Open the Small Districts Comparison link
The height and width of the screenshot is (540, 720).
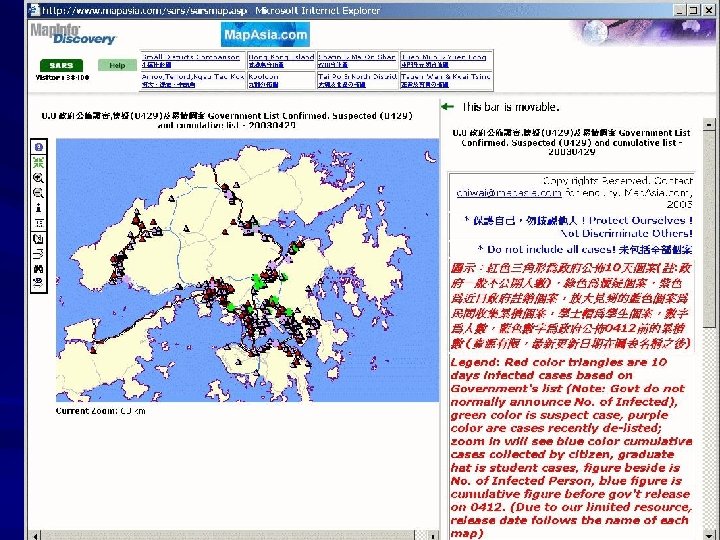[x=191, y=57]
